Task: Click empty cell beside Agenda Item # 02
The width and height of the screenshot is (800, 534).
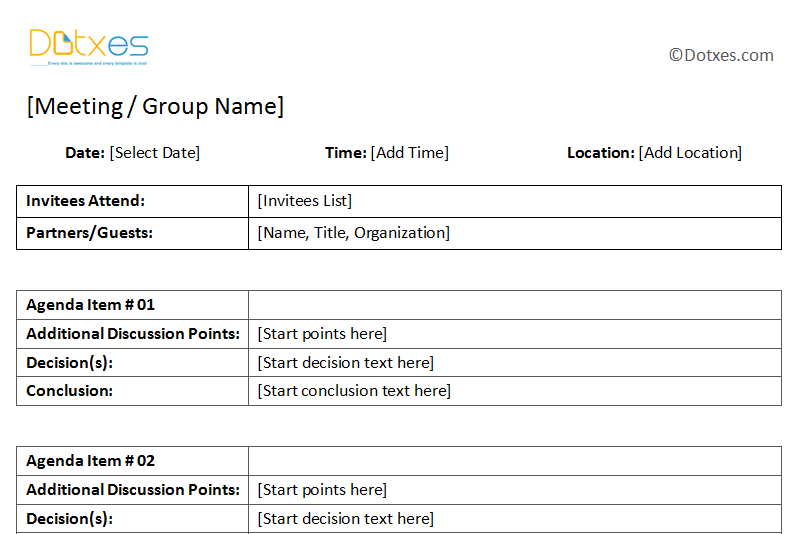Action: point(515,461)
